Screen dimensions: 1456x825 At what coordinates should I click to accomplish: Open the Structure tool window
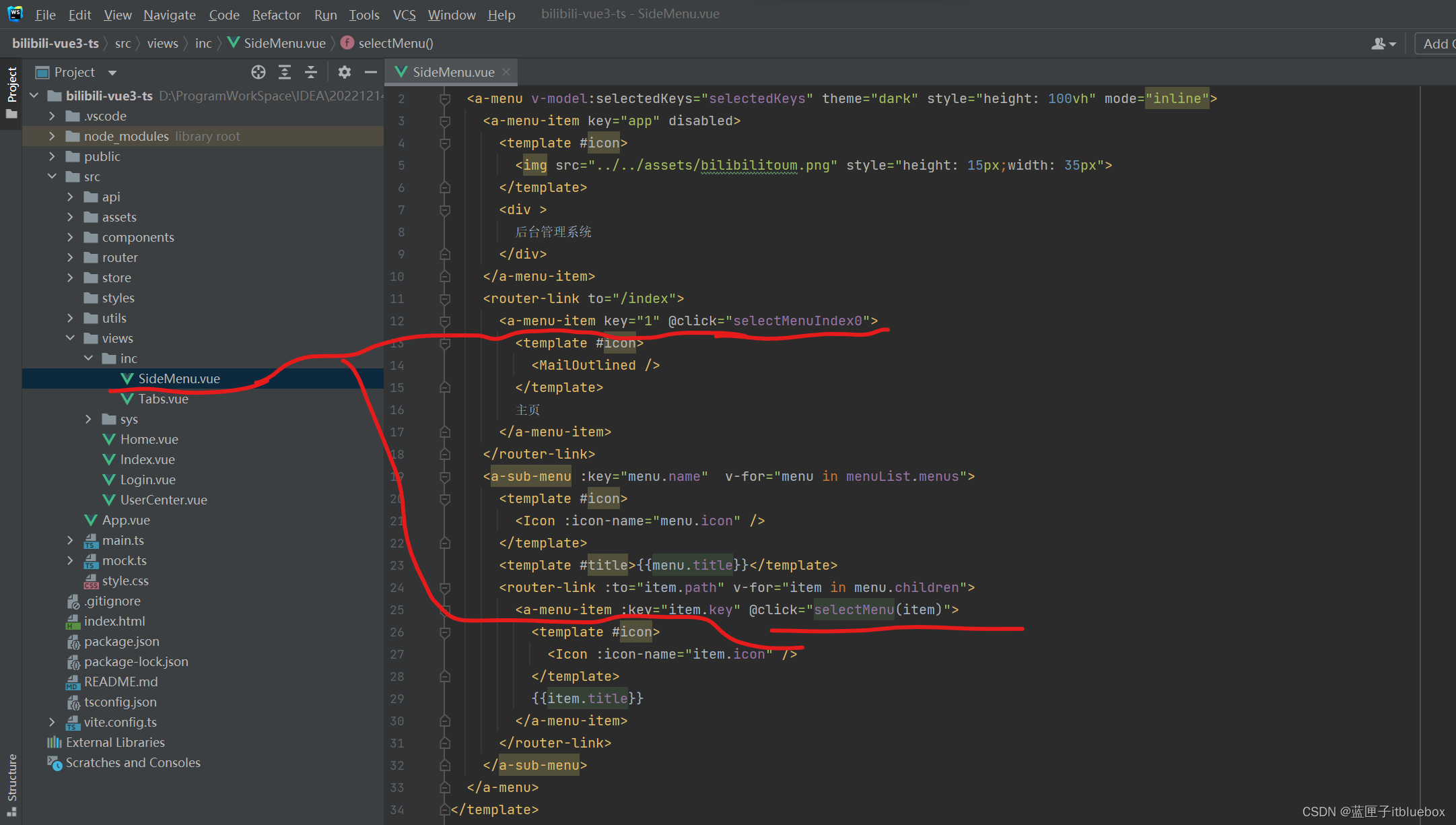pyautogui.click(x=11, y=781)
